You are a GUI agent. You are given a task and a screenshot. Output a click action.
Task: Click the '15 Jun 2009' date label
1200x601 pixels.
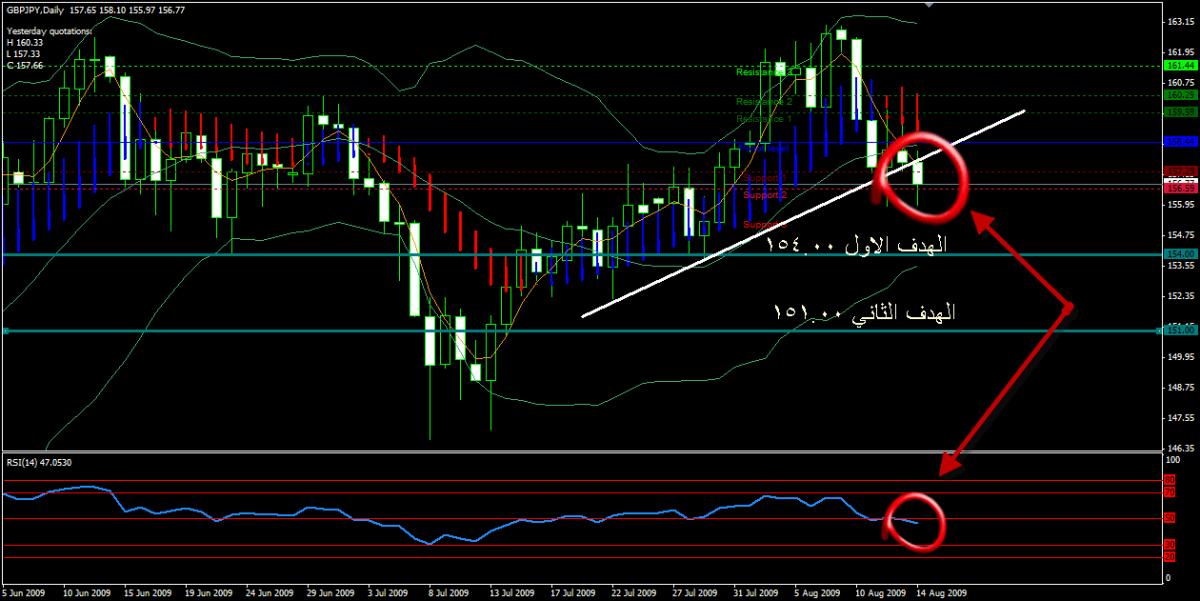pyautogui.click(x=148, y=593)
